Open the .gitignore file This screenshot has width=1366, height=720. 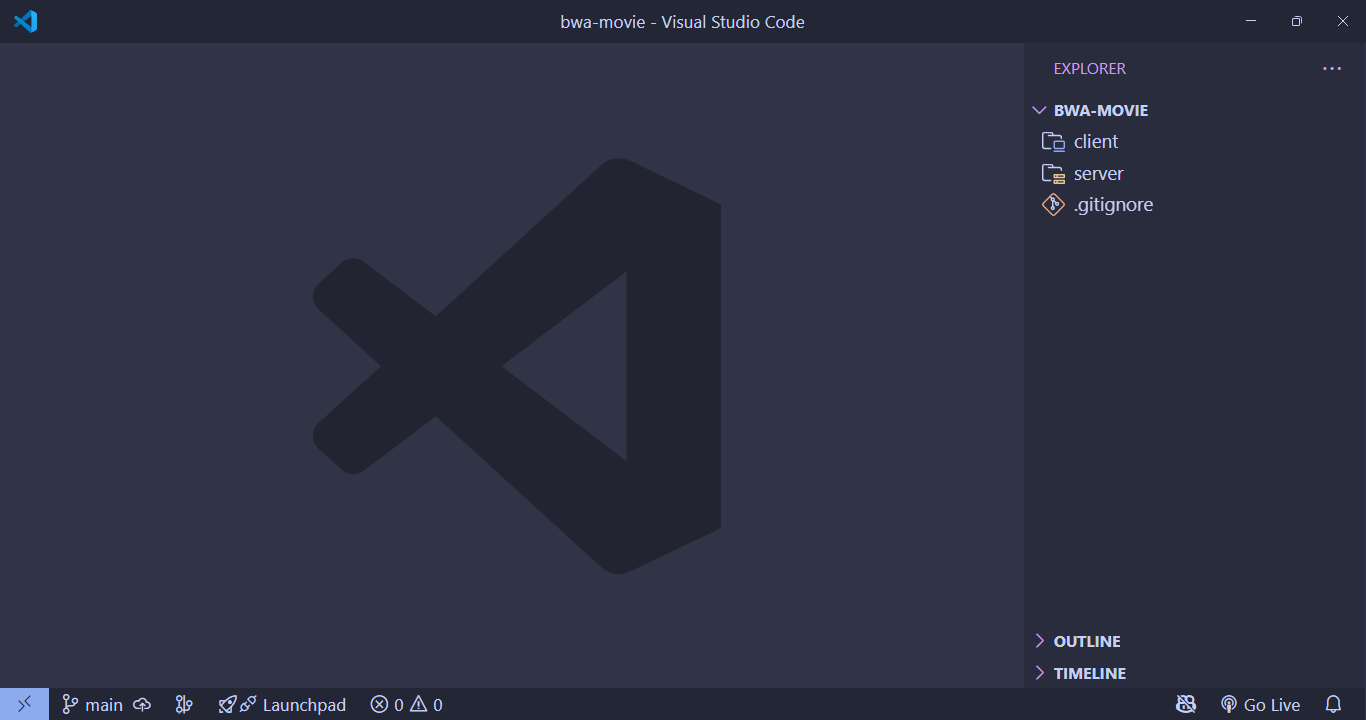click(1113, 205)
